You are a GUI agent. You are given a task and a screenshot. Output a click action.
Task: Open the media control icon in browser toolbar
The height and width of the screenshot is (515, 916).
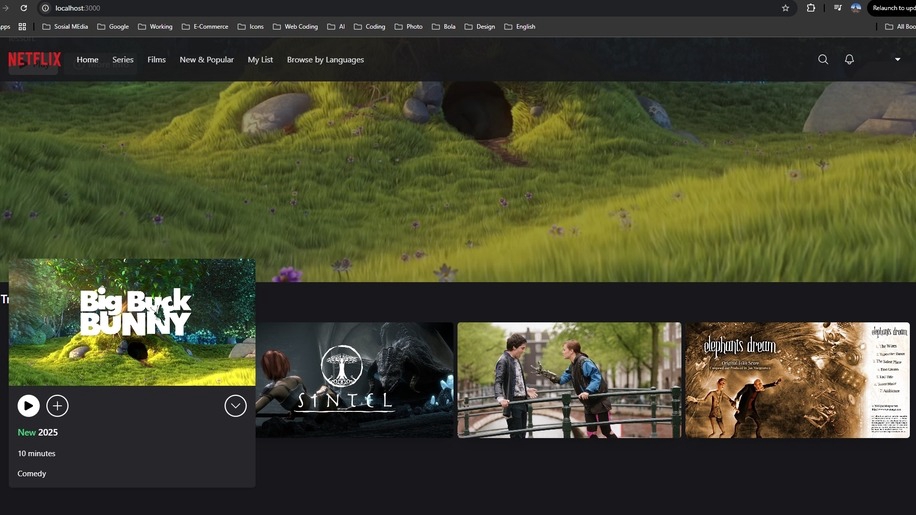pyautogui.click(x=838, y=8)
